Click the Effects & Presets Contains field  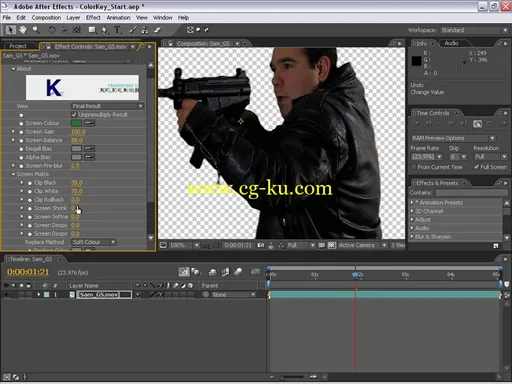(x=472, y=193)
